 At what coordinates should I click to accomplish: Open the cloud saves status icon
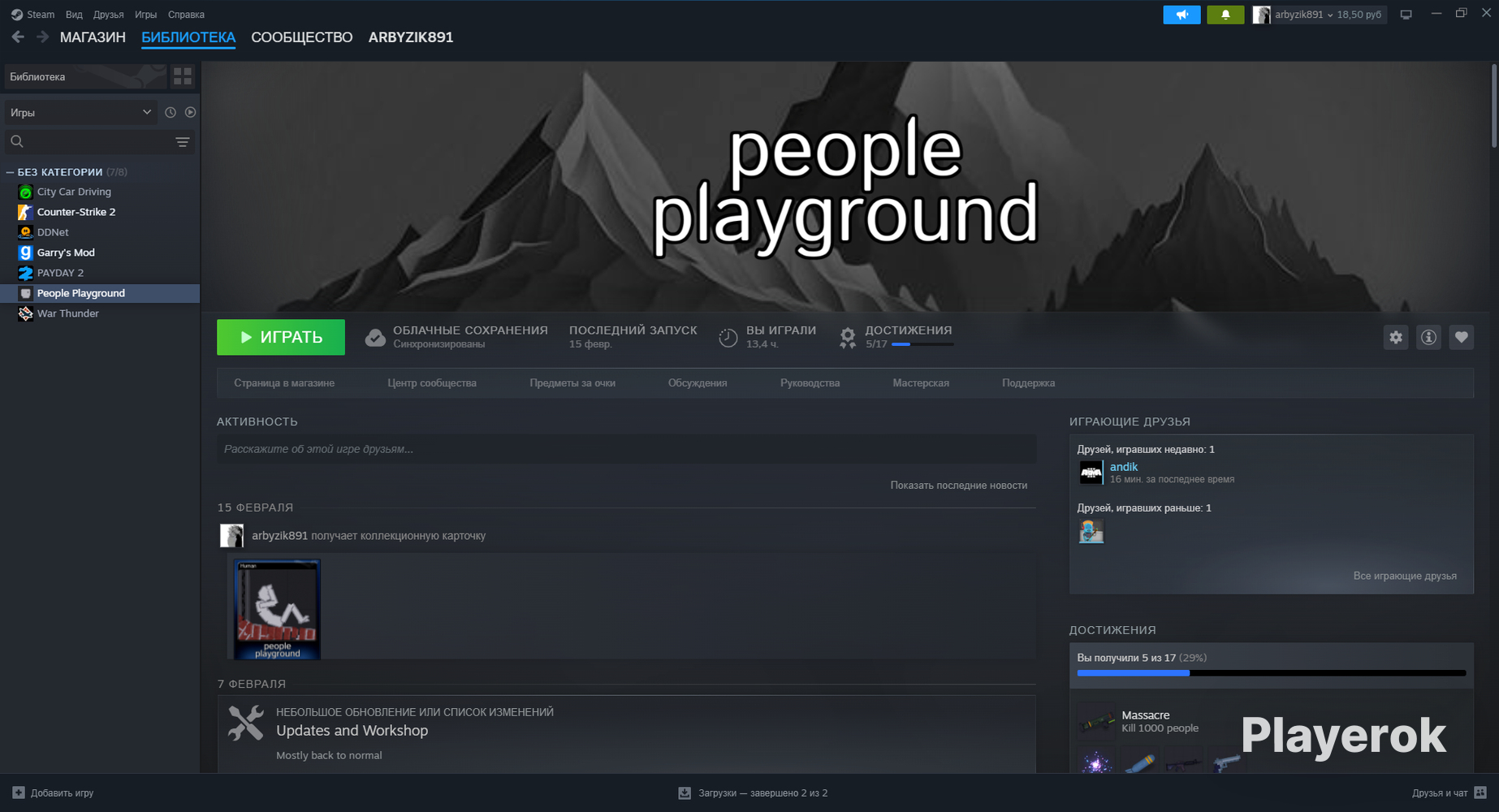coord(375,338)
